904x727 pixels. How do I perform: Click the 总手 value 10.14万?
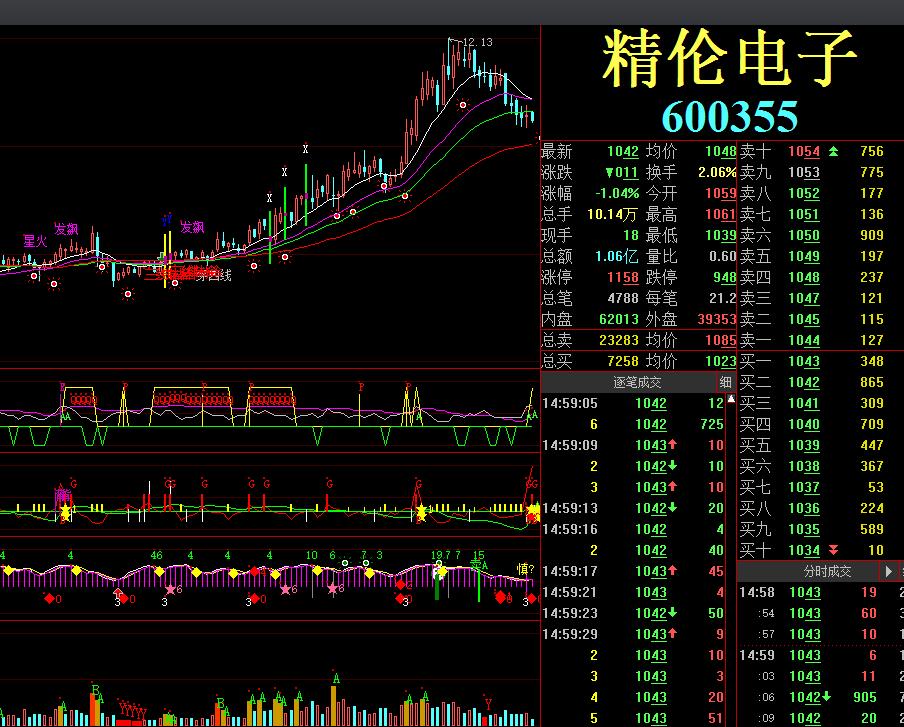pyautogui.click(x=612, y=214)
